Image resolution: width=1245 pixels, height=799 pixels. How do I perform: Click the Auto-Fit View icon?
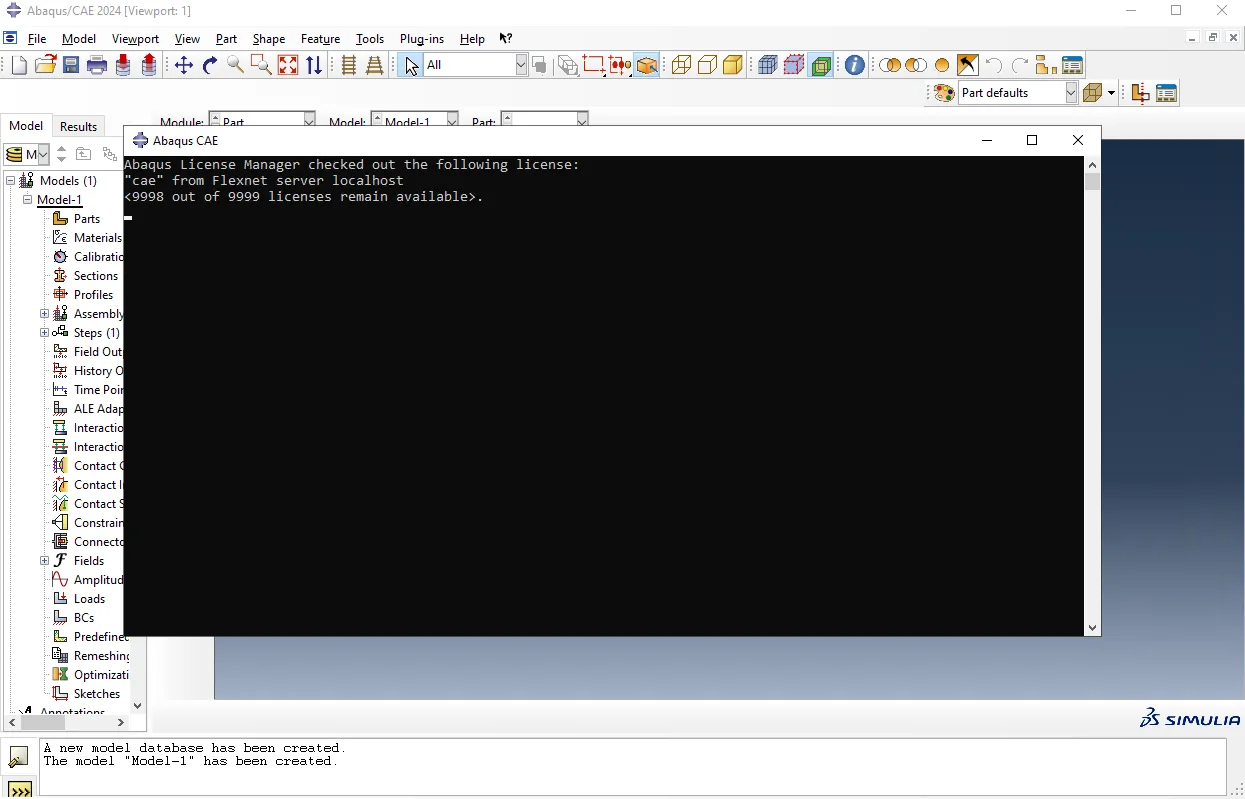coord(288,65)
